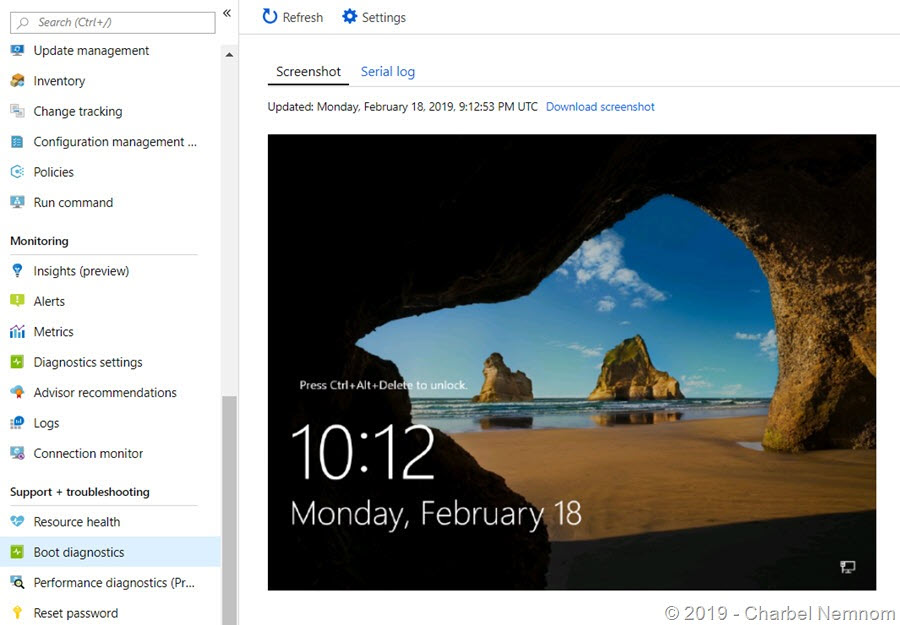This screenshot has width=900, height=625.
Task: Click Reset password text
Action: (76, 613)
